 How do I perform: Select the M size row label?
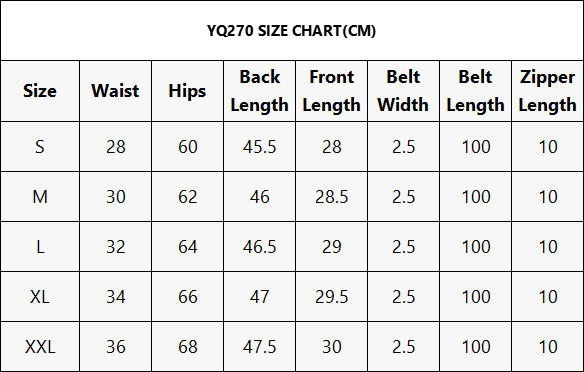point(40,197)
